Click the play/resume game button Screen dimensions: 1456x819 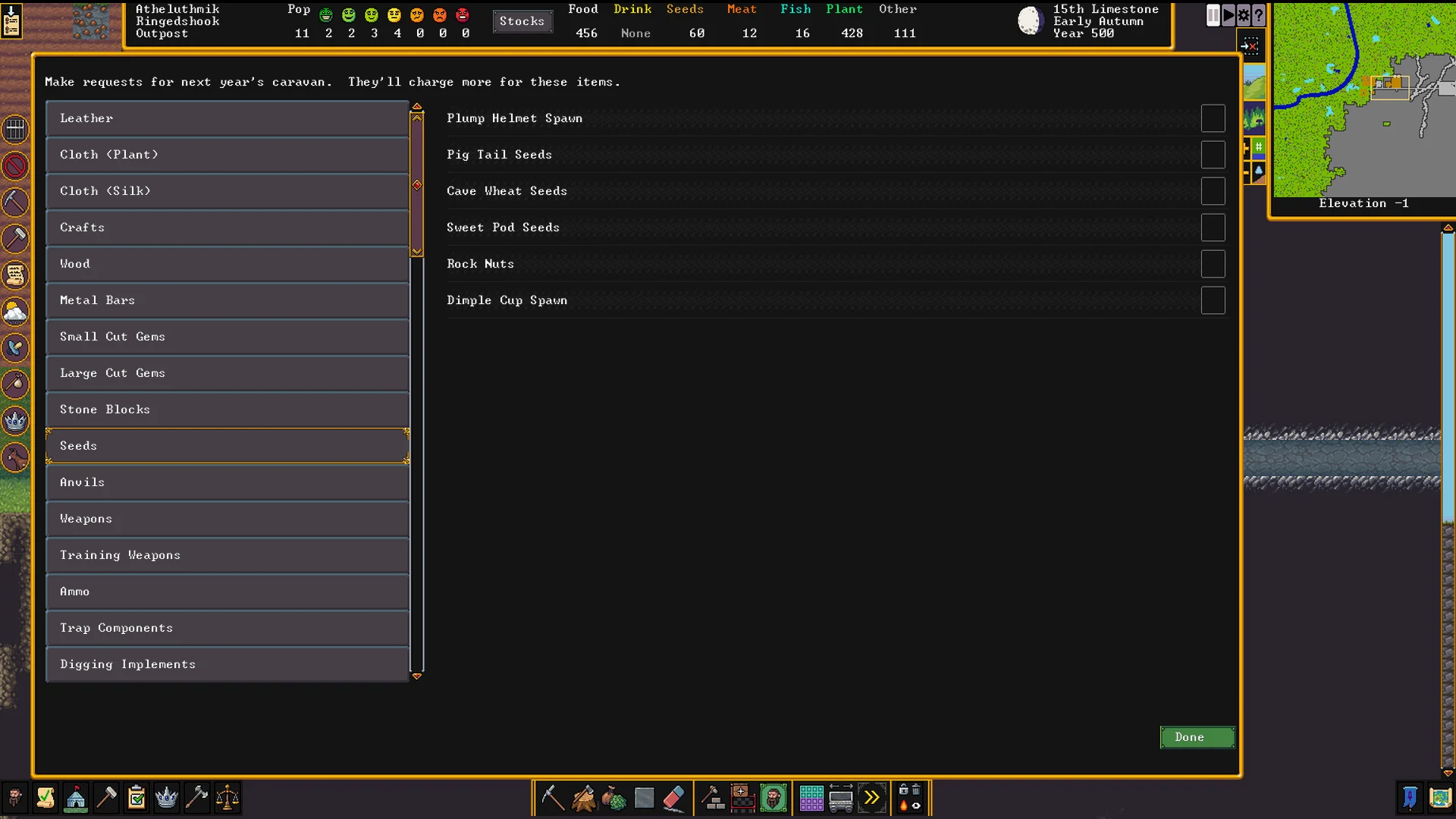1228,15
